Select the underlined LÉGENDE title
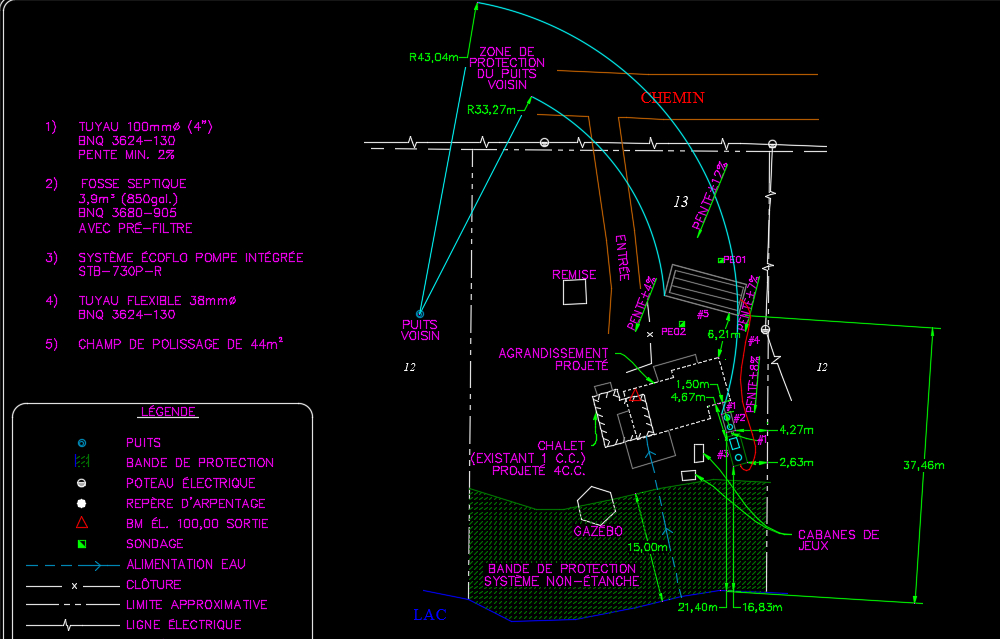 click(x=168, y=412)
